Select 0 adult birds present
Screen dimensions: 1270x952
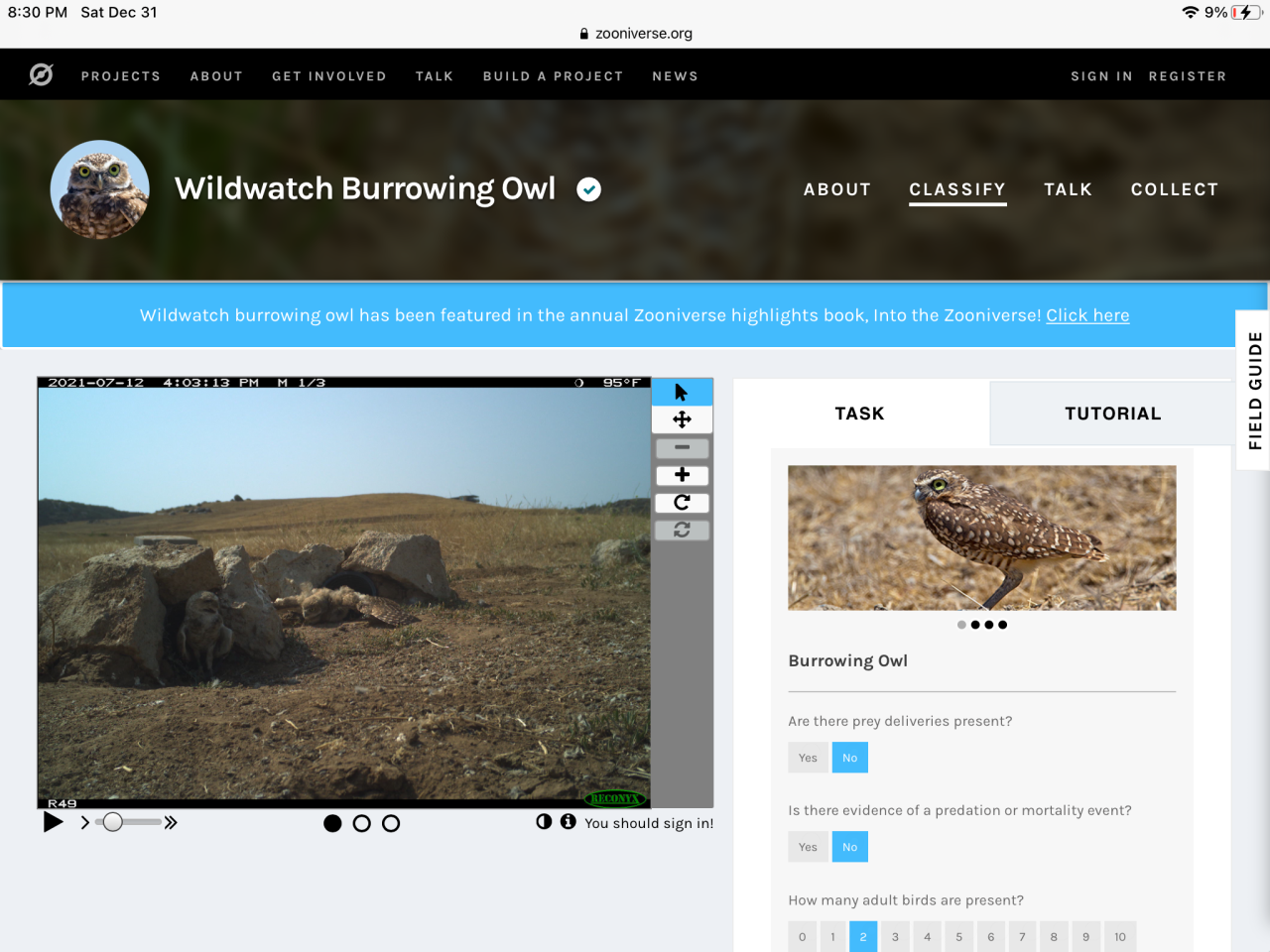803,937
